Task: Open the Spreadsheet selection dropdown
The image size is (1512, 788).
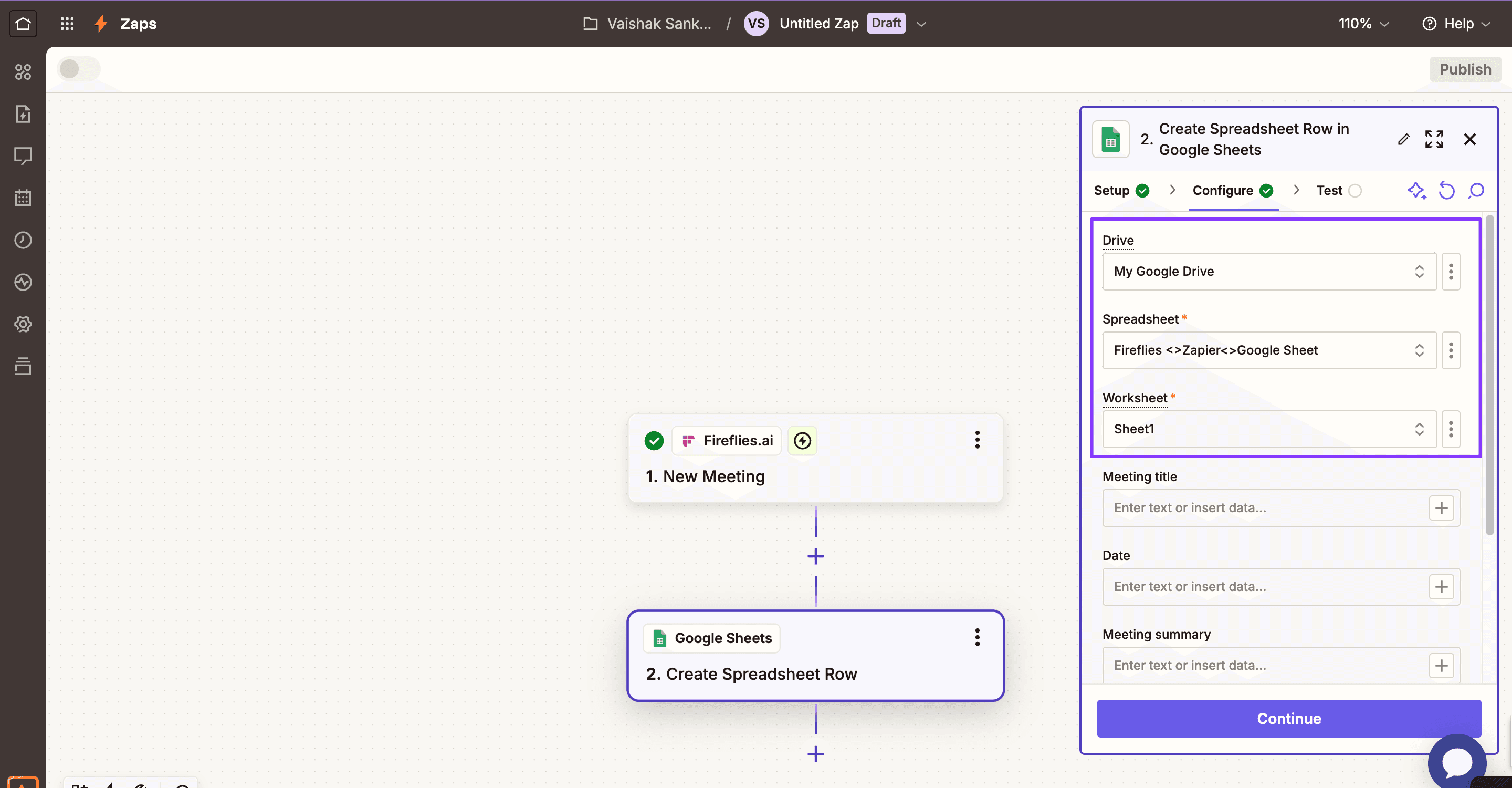Action: [x=1269, y=350]
